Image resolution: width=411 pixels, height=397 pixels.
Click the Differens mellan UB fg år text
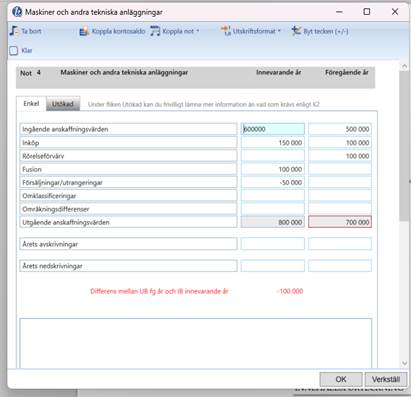pos(159,291)
